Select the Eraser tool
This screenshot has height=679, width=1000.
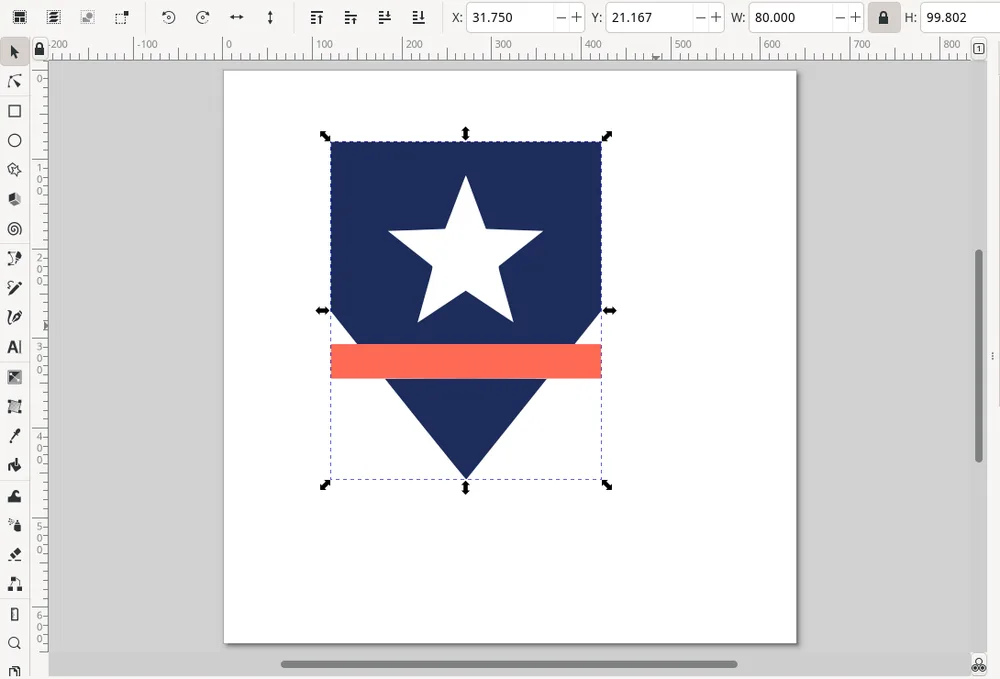pyautogui.click(x=15, y=554)
